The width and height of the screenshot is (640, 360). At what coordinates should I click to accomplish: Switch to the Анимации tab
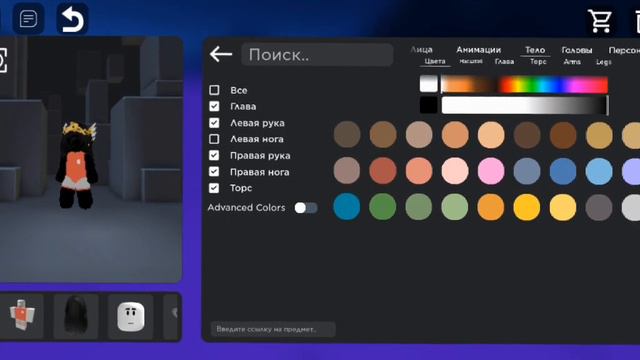tap(478, 50)
